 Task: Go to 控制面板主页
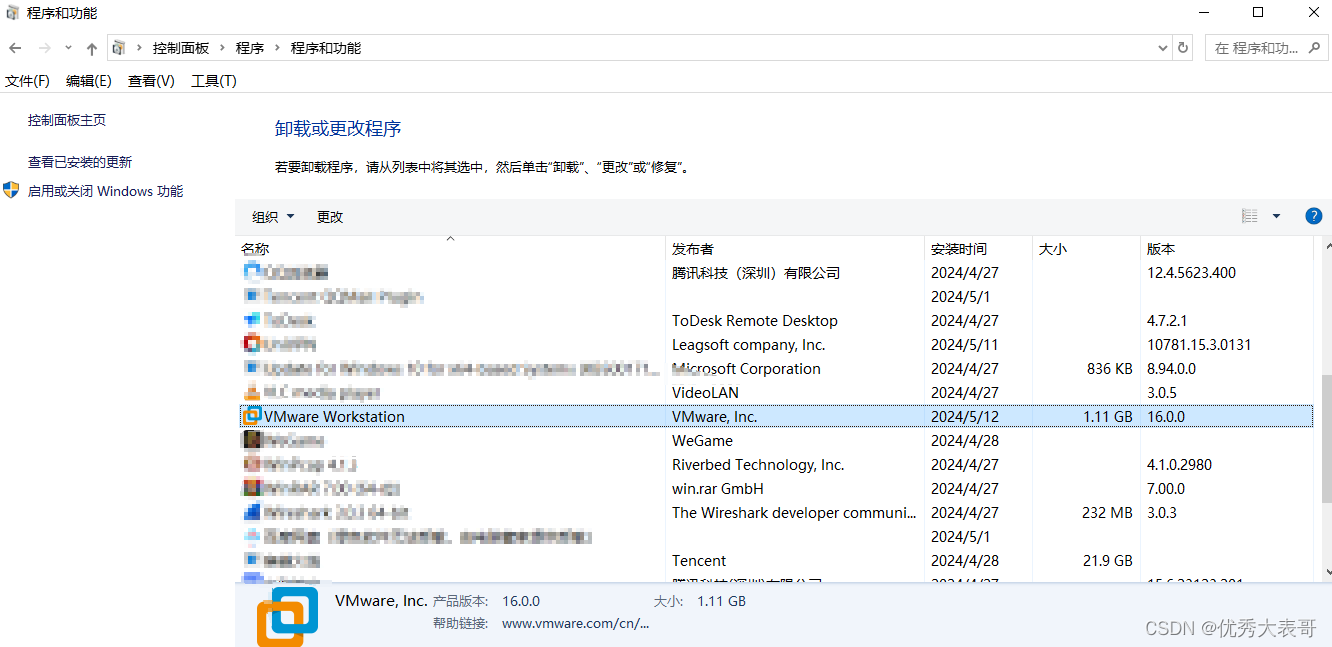pos(67,120)
